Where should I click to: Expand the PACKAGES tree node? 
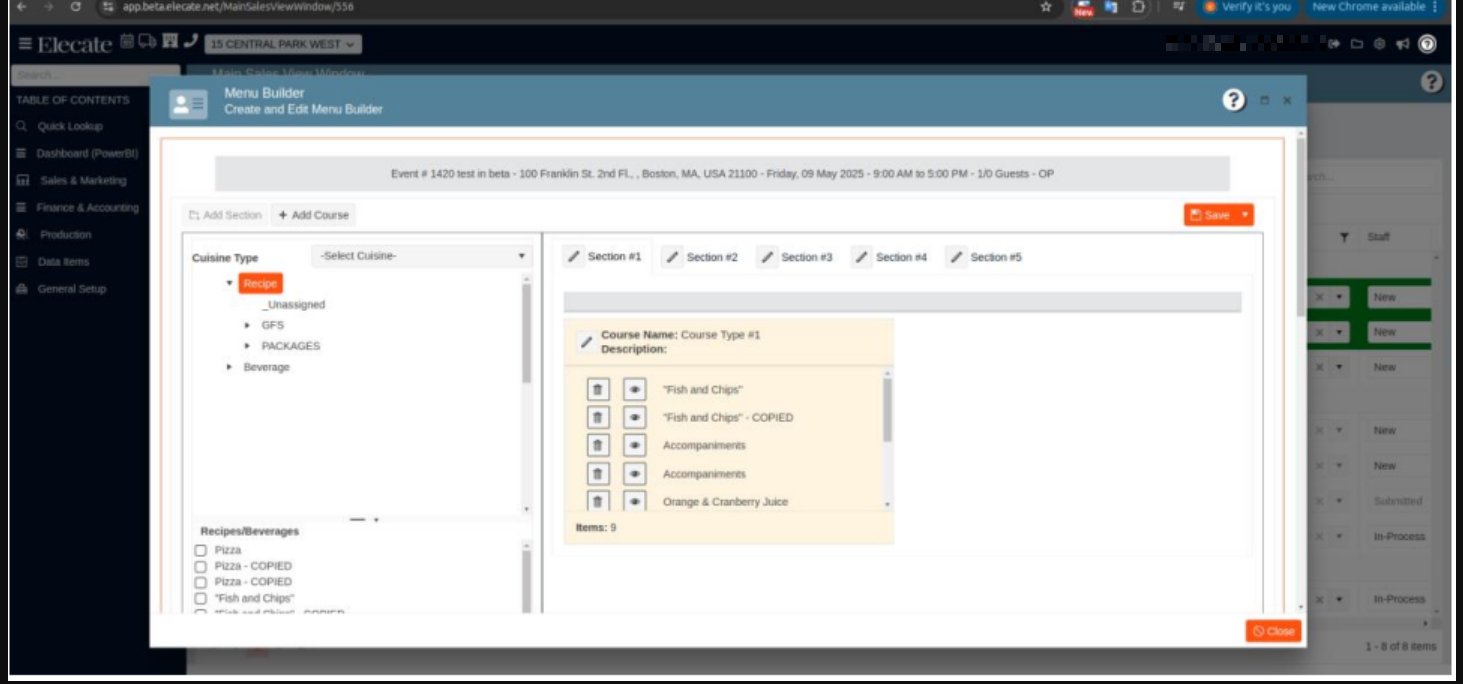pyautogui.click(x=247, y=346)
